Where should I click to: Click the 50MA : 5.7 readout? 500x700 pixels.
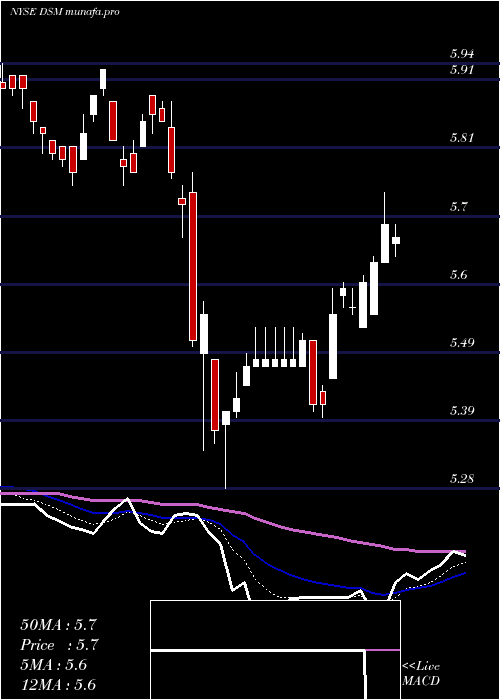coord(58,625)
